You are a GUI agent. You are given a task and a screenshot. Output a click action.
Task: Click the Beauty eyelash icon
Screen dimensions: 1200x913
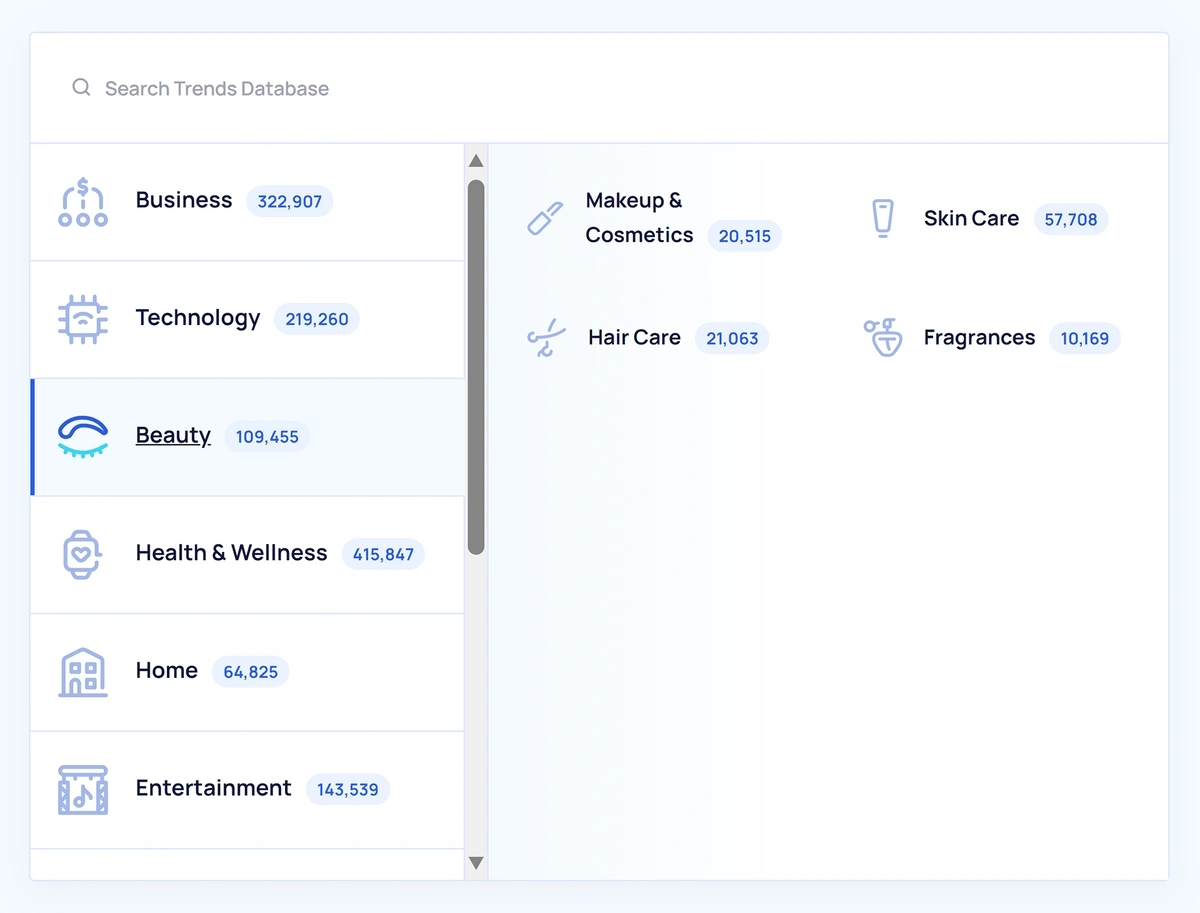coord(83,437)
